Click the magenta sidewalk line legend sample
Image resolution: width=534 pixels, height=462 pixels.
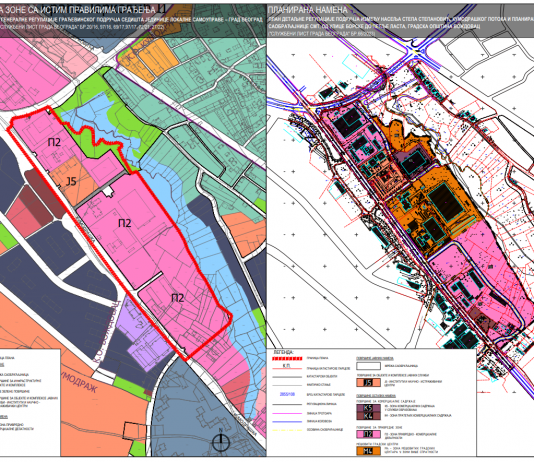[x=287, y=413]
